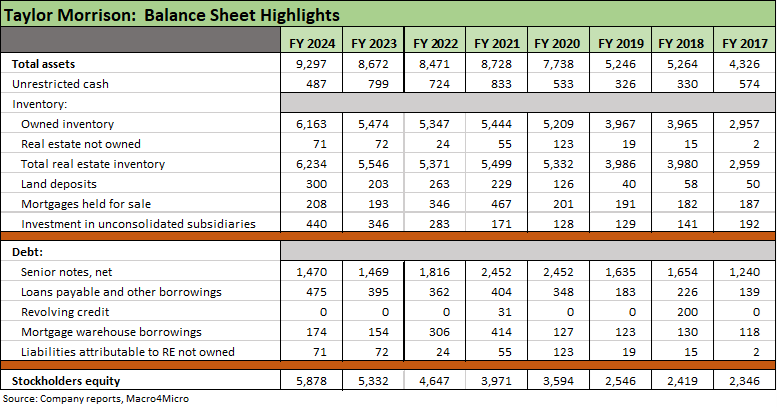Image resolution: width=777 pixels, height=408 pixels.
Task: Select FY 2021 land deposits value 229
Action: click(501, 184)
